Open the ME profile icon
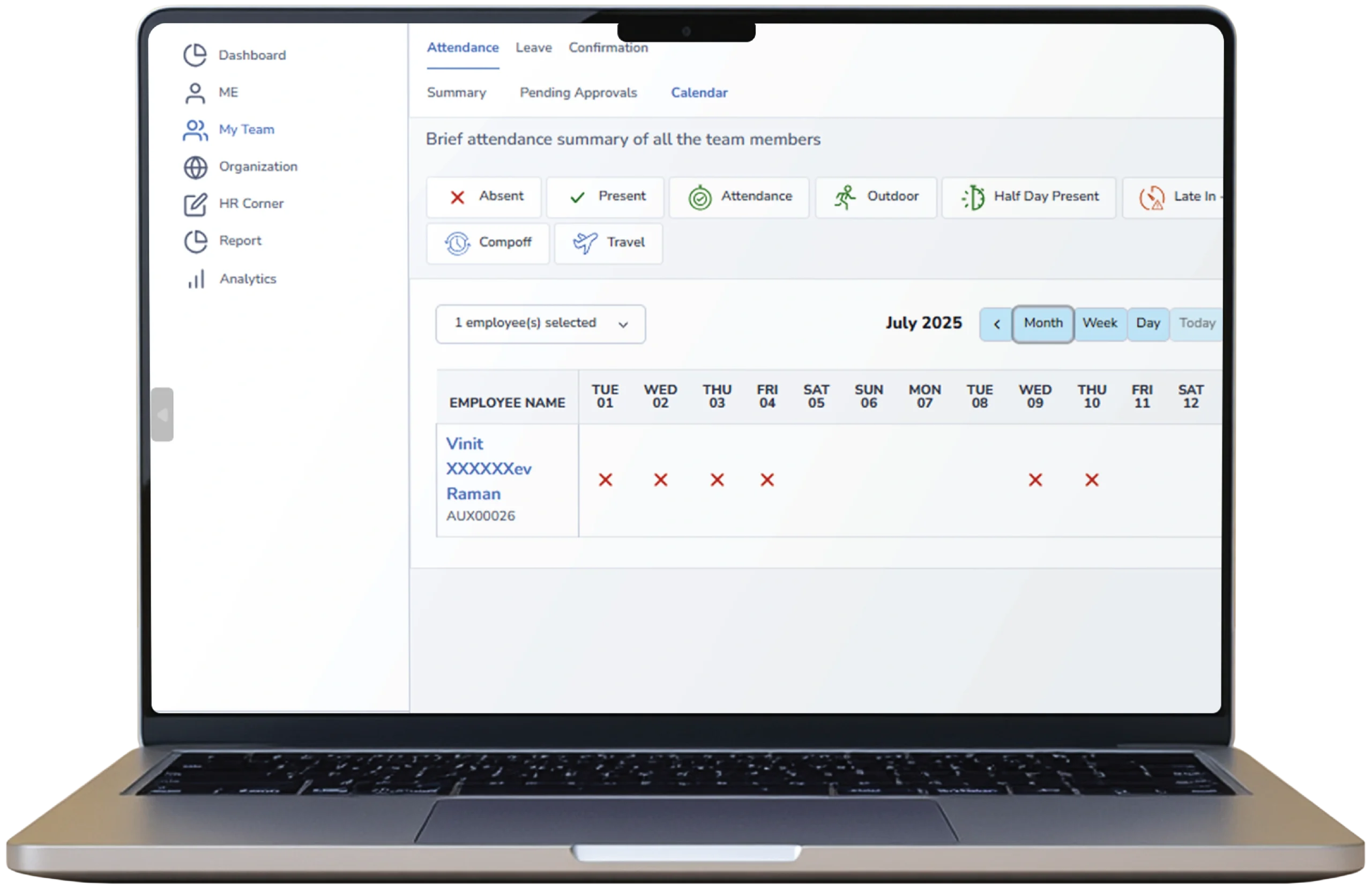This screenshot has width=1372, height=889. pos(195,93)
